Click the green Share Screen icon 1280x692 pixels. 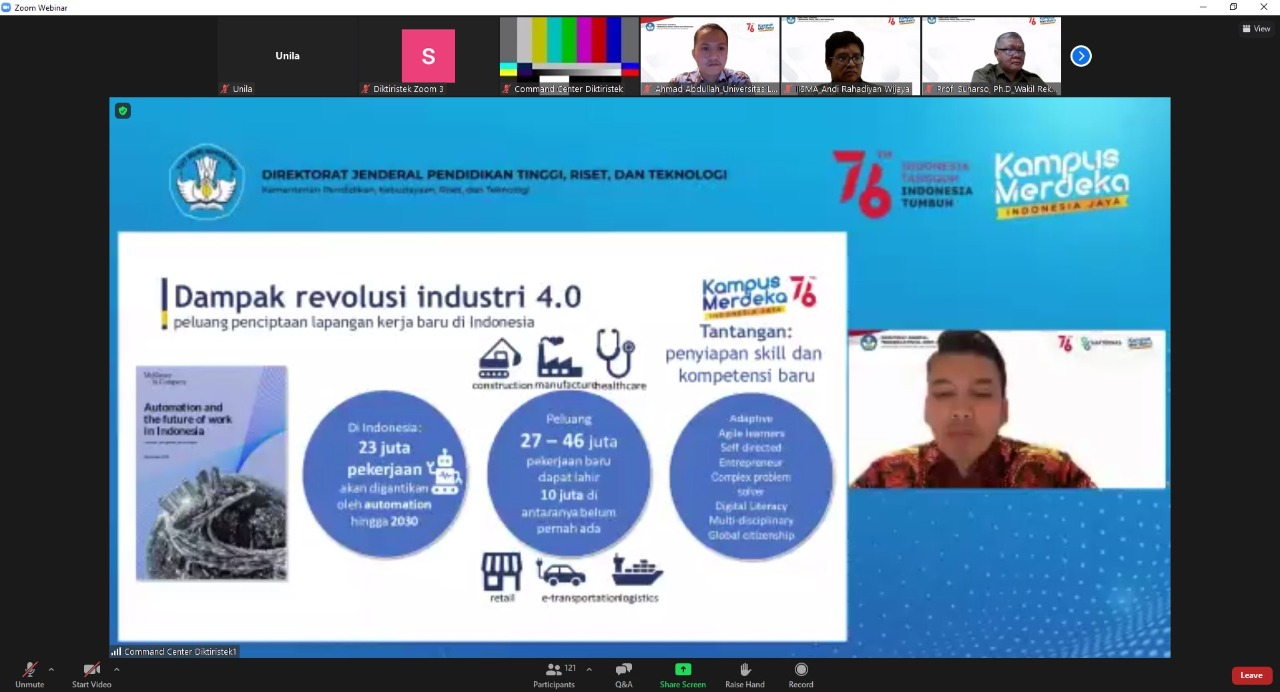(x=683, y=669)
